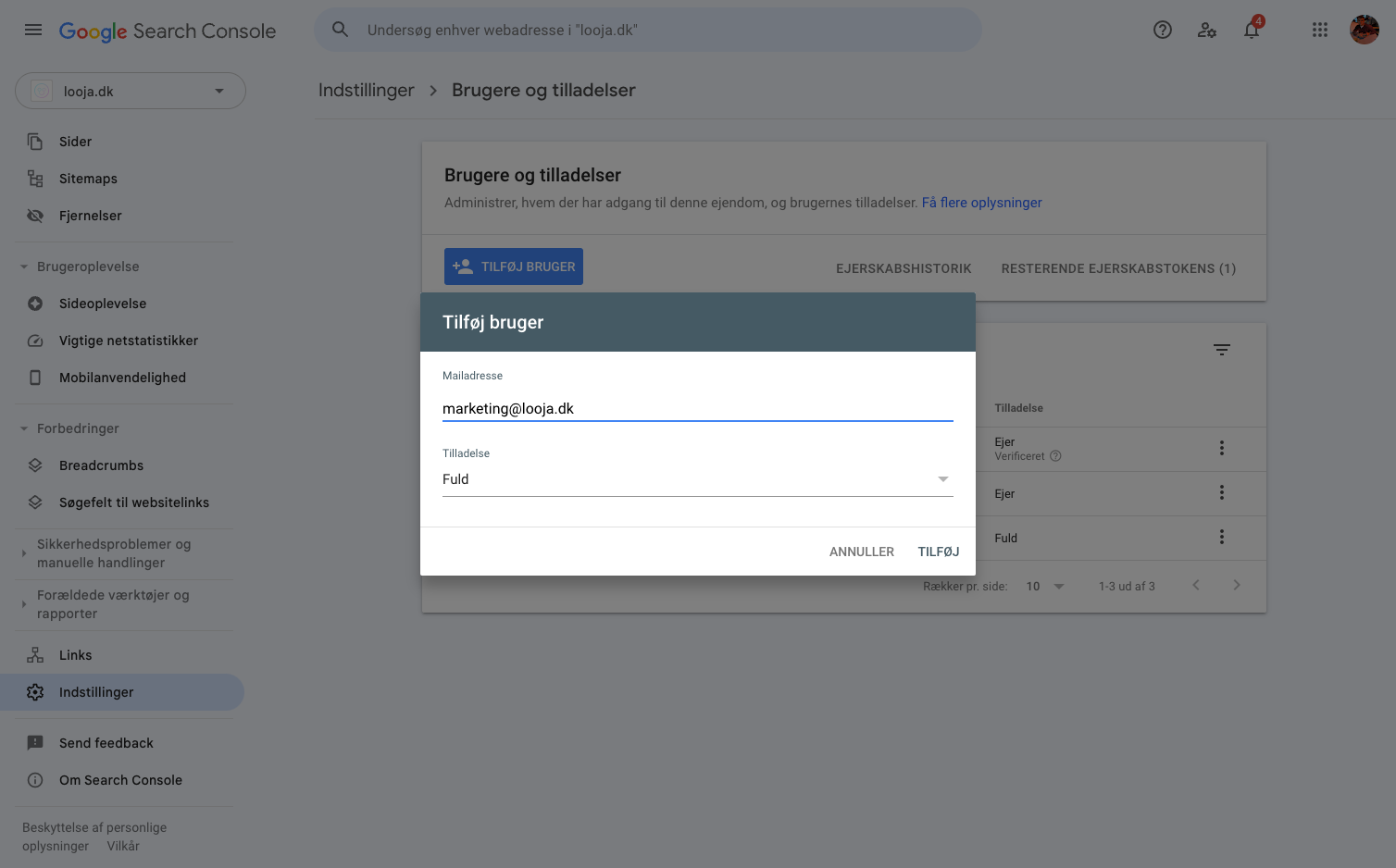Image resolution: width=1396 pixels, height=868 pixels.
Task: Click ANNULLER to cancel dialog
Action: coord(862,552)
